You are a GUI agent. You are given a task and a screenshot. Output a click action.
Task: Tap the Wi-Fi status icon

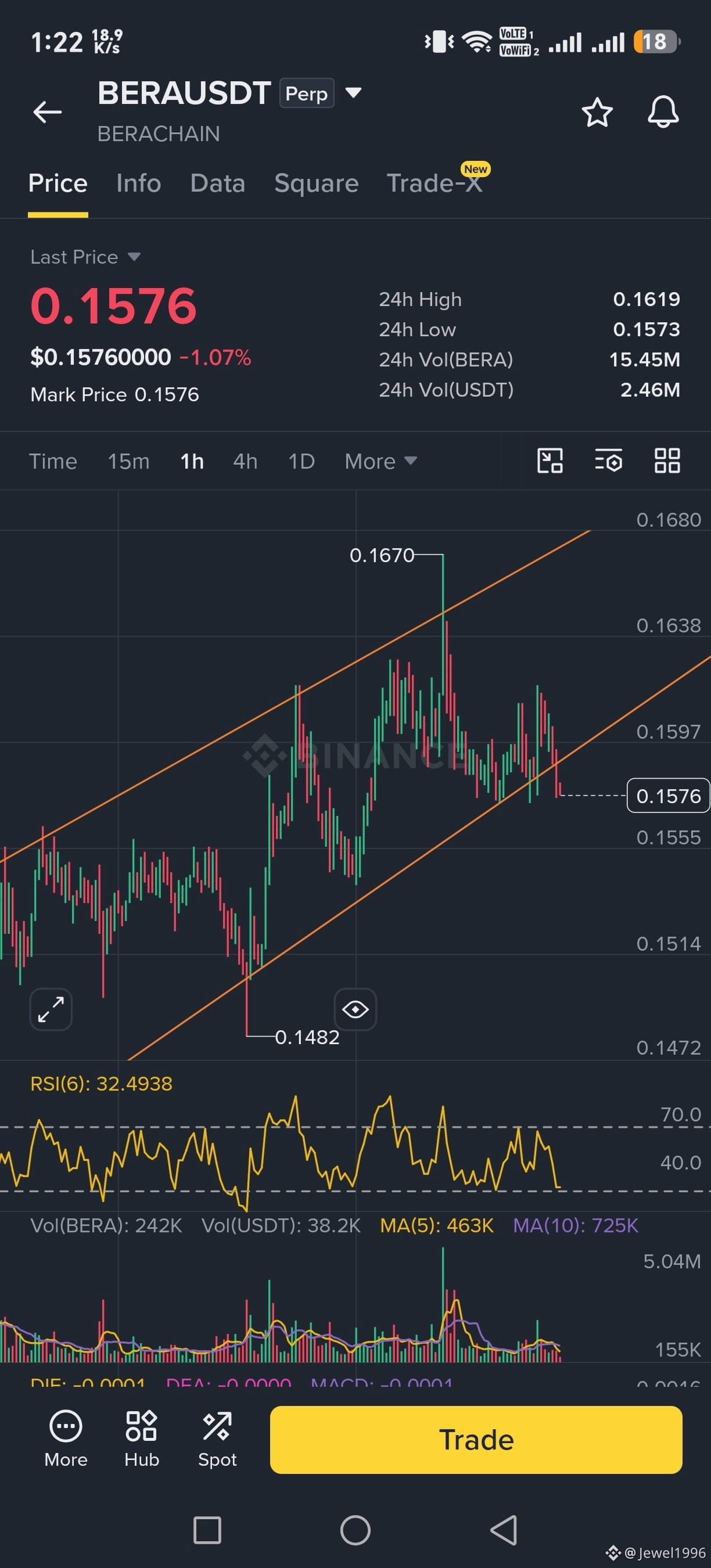pyautogui.click(x=477, y=42)
